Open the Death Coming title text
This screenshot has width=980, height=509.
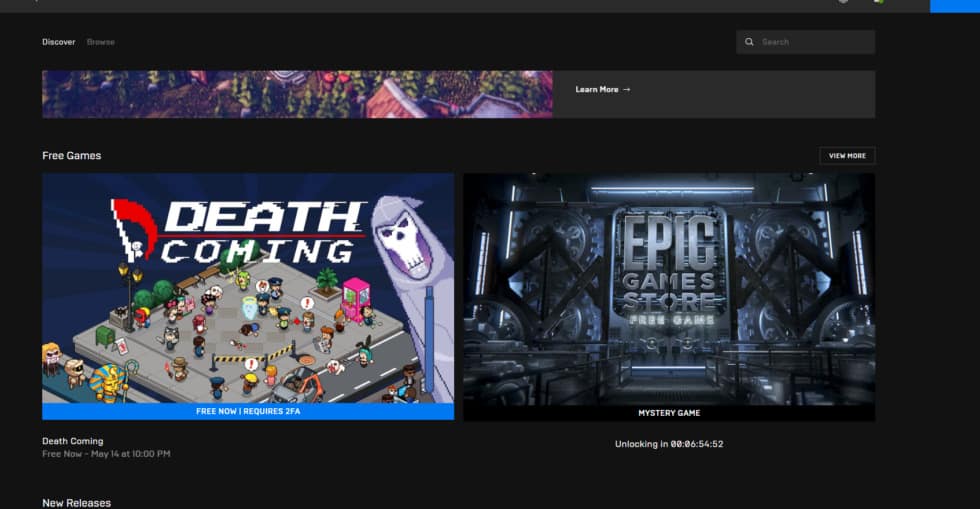coord(72,441)
